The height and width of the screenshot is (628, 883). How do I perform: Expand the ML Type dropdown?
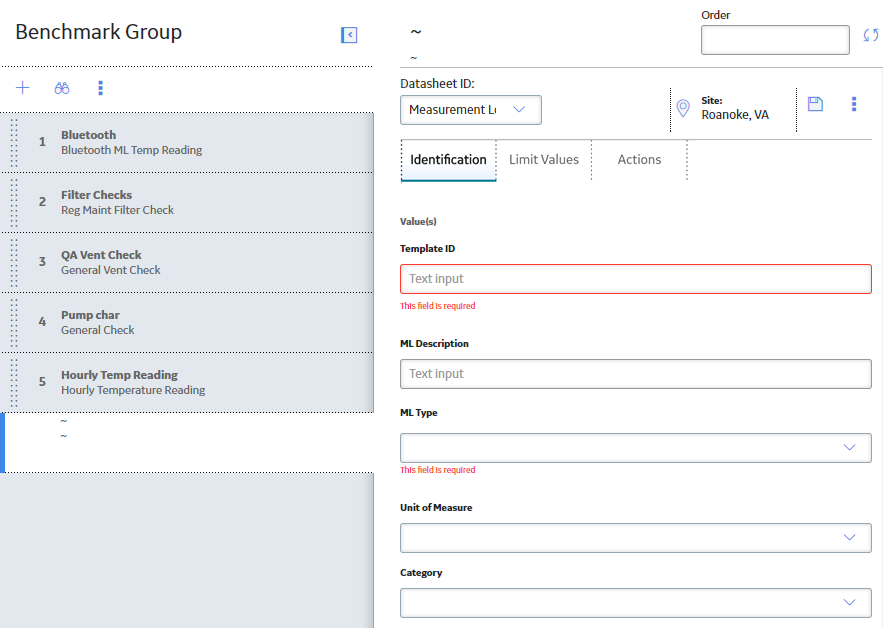[636, 448]
